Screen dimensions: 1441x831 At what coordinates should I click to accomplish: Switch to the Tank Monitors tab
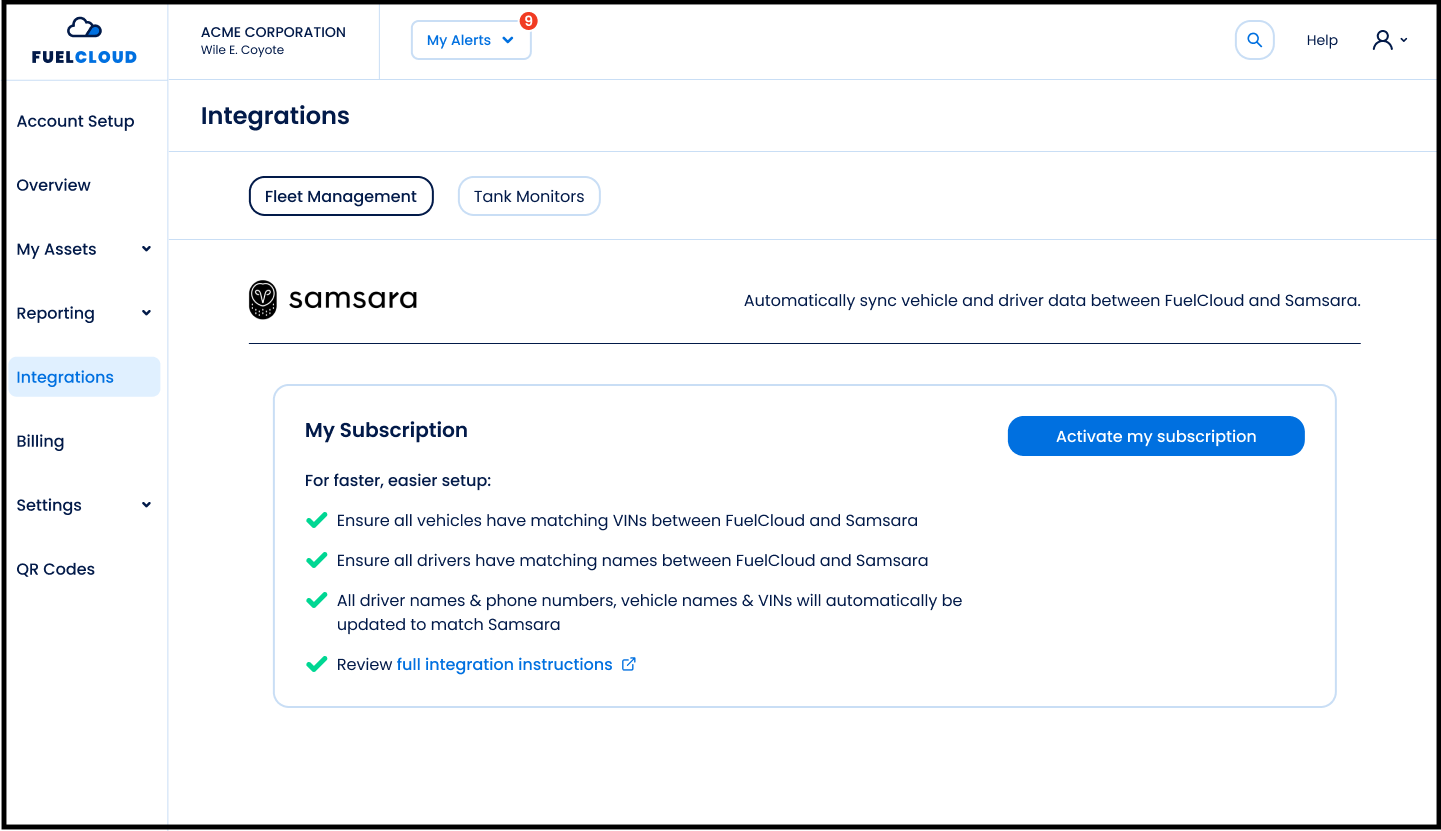529,196
